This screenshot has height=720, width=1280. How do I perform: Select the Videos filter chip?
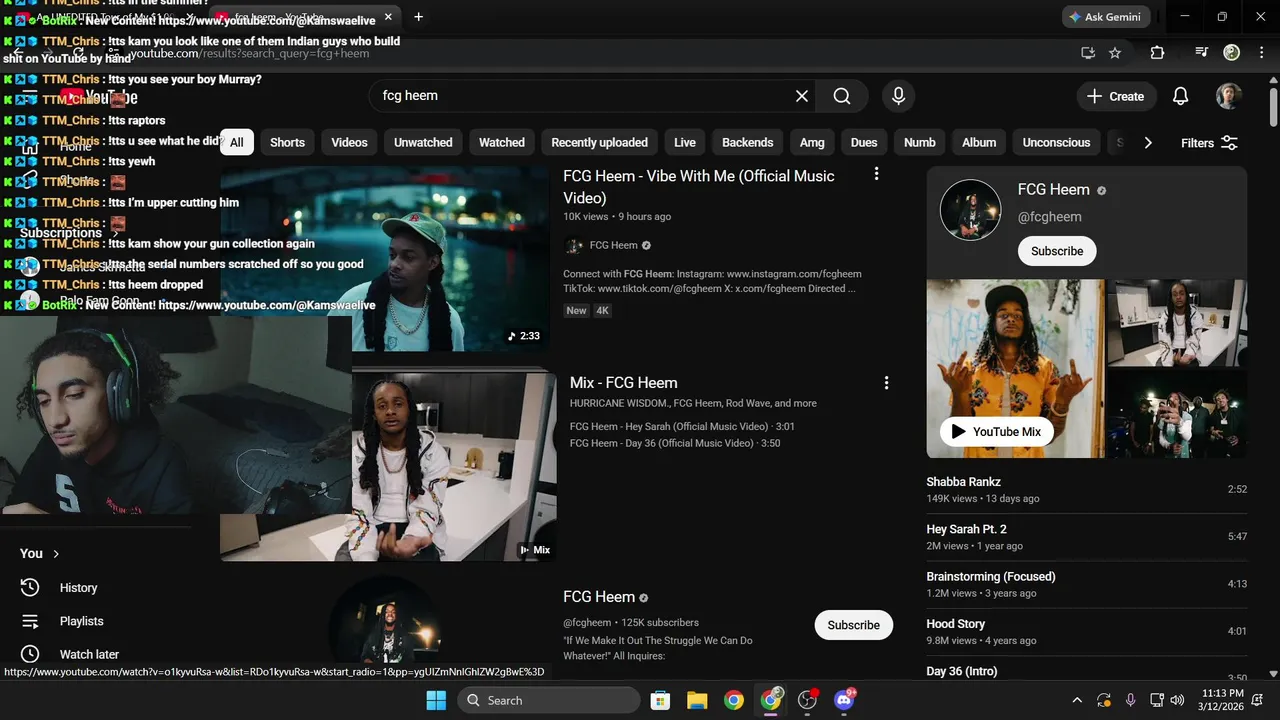pos(349,142)
